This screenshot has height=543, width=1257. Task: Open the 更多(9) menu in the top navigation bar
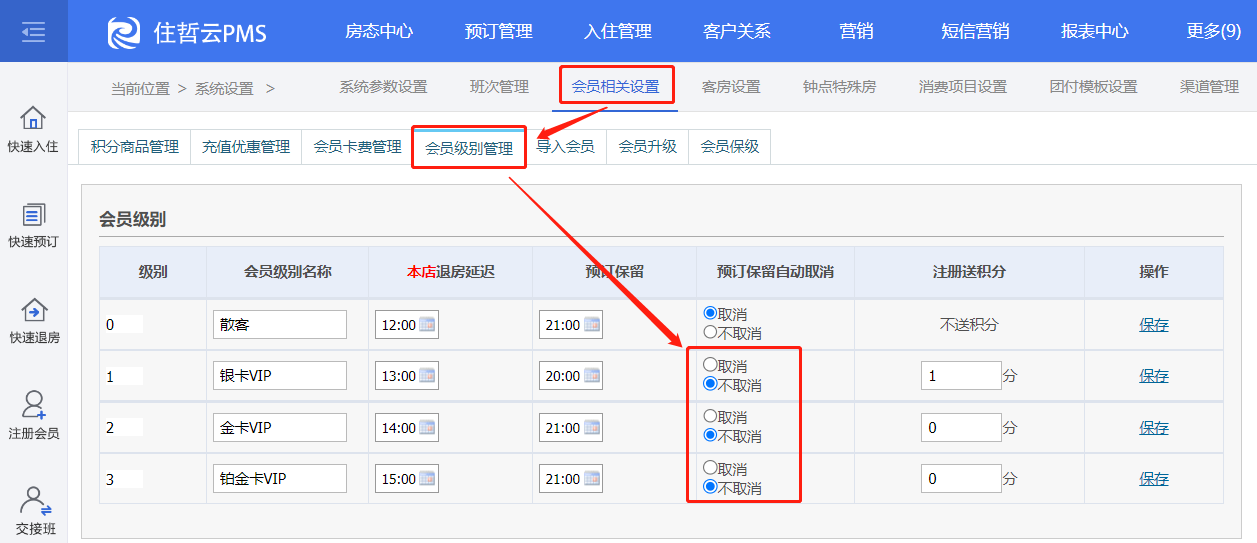(x=1214, y=31)
